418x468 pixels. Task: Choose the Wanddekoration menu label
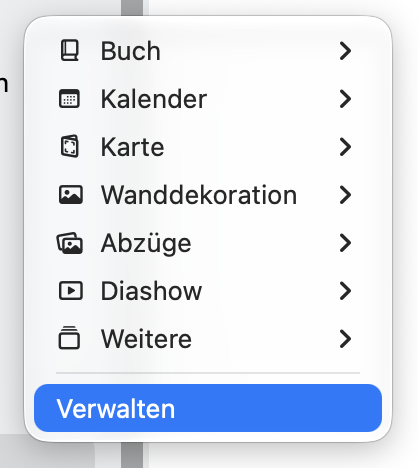tap(199, 195)
